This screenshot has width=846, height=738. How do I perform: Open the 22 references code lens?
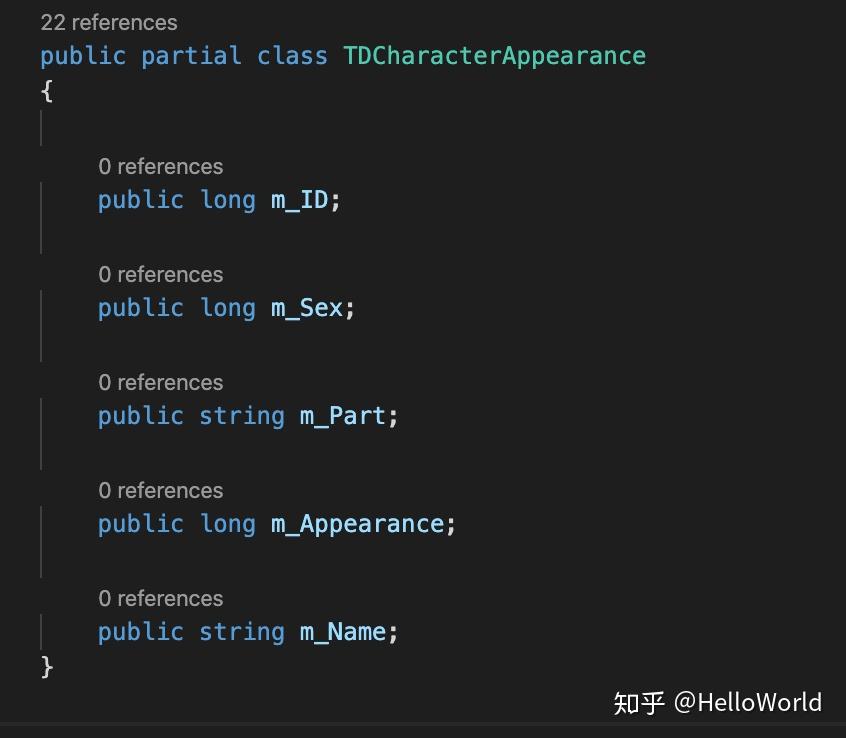click(x=109, y=23)
